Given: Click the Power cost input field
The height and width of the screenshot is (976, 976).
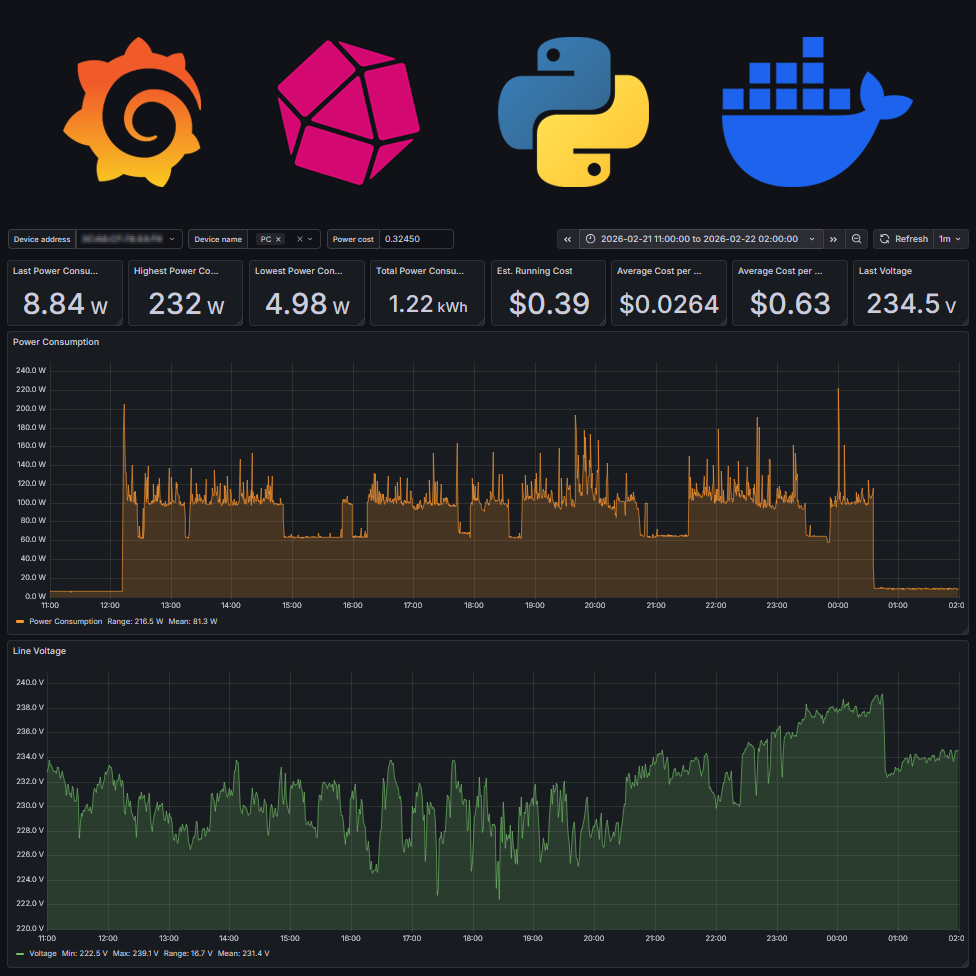Looking at the screenshot, I should tap(416, 239).
